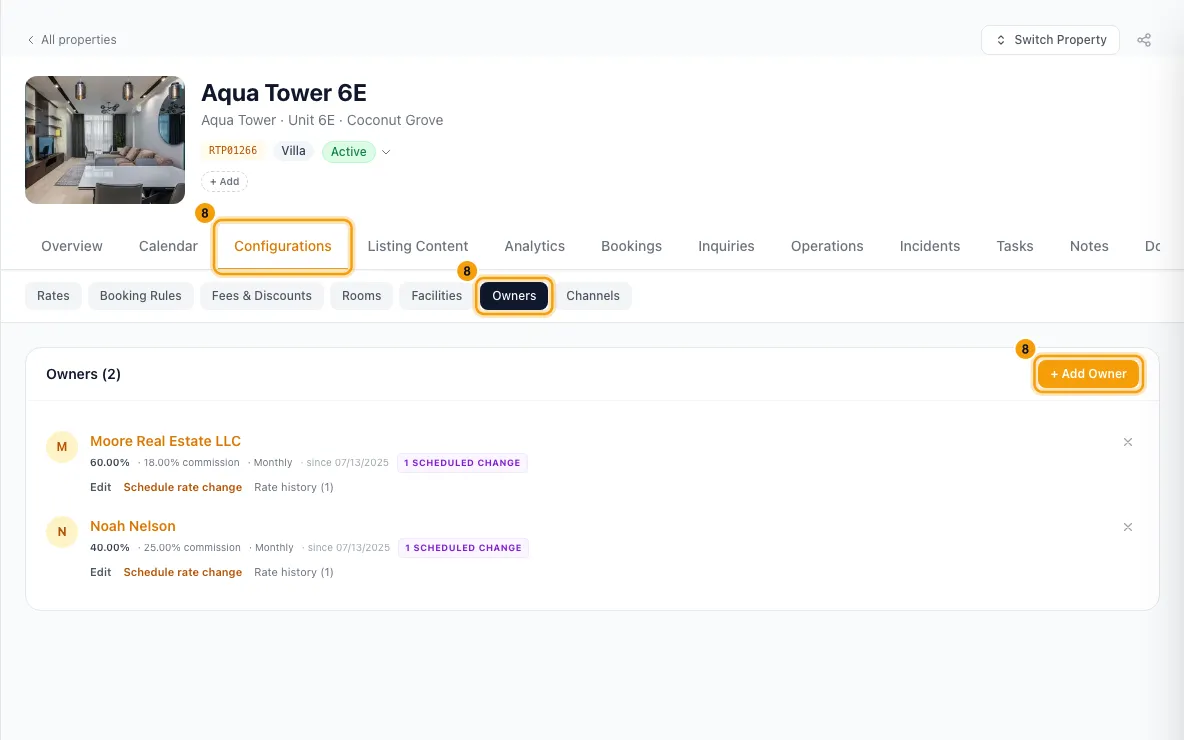Click the Active status badge
This screenshot has height=740, width=1184.
348,152
